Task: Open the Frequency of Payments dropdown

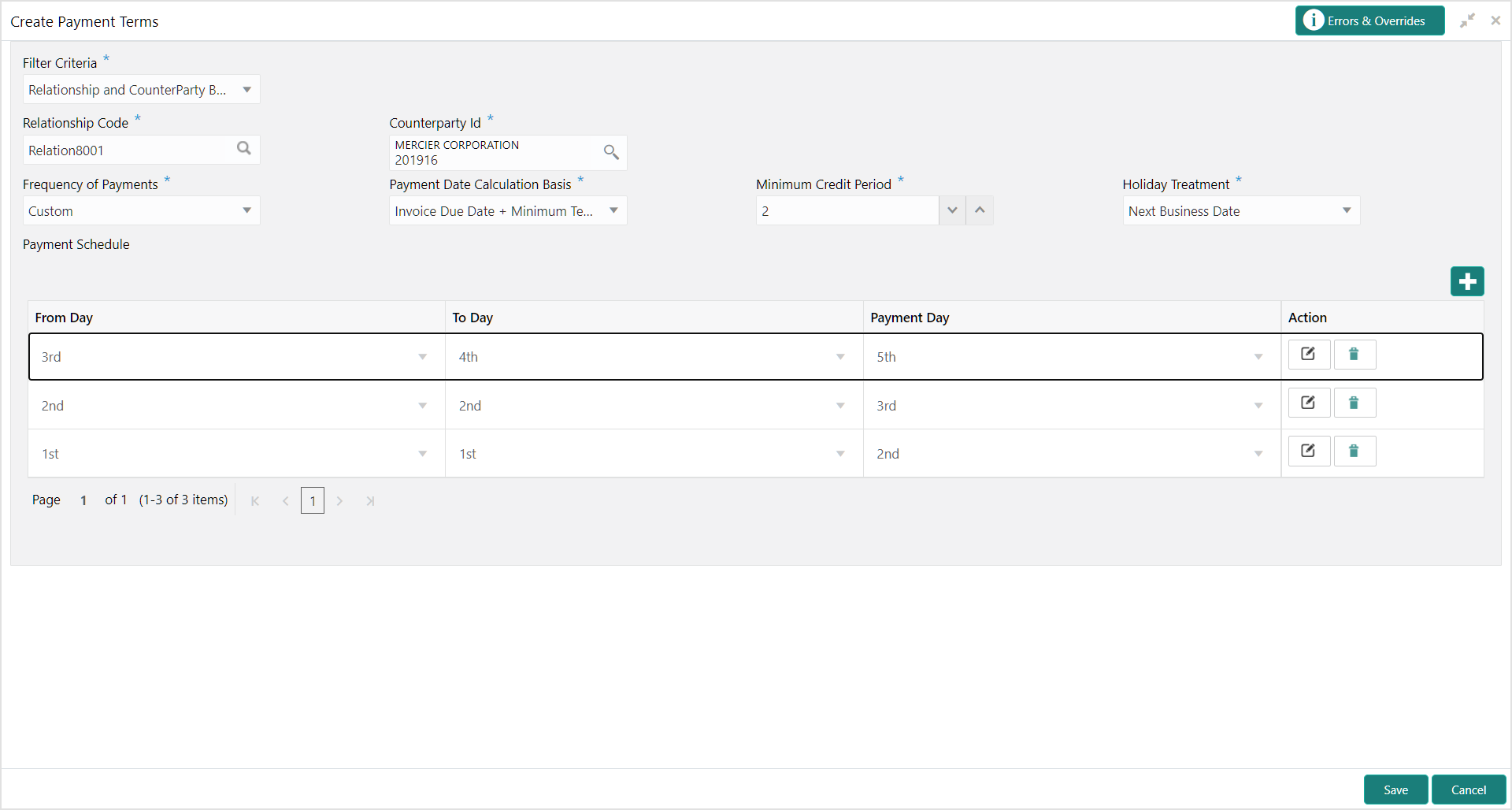Action: pos(141,211)
